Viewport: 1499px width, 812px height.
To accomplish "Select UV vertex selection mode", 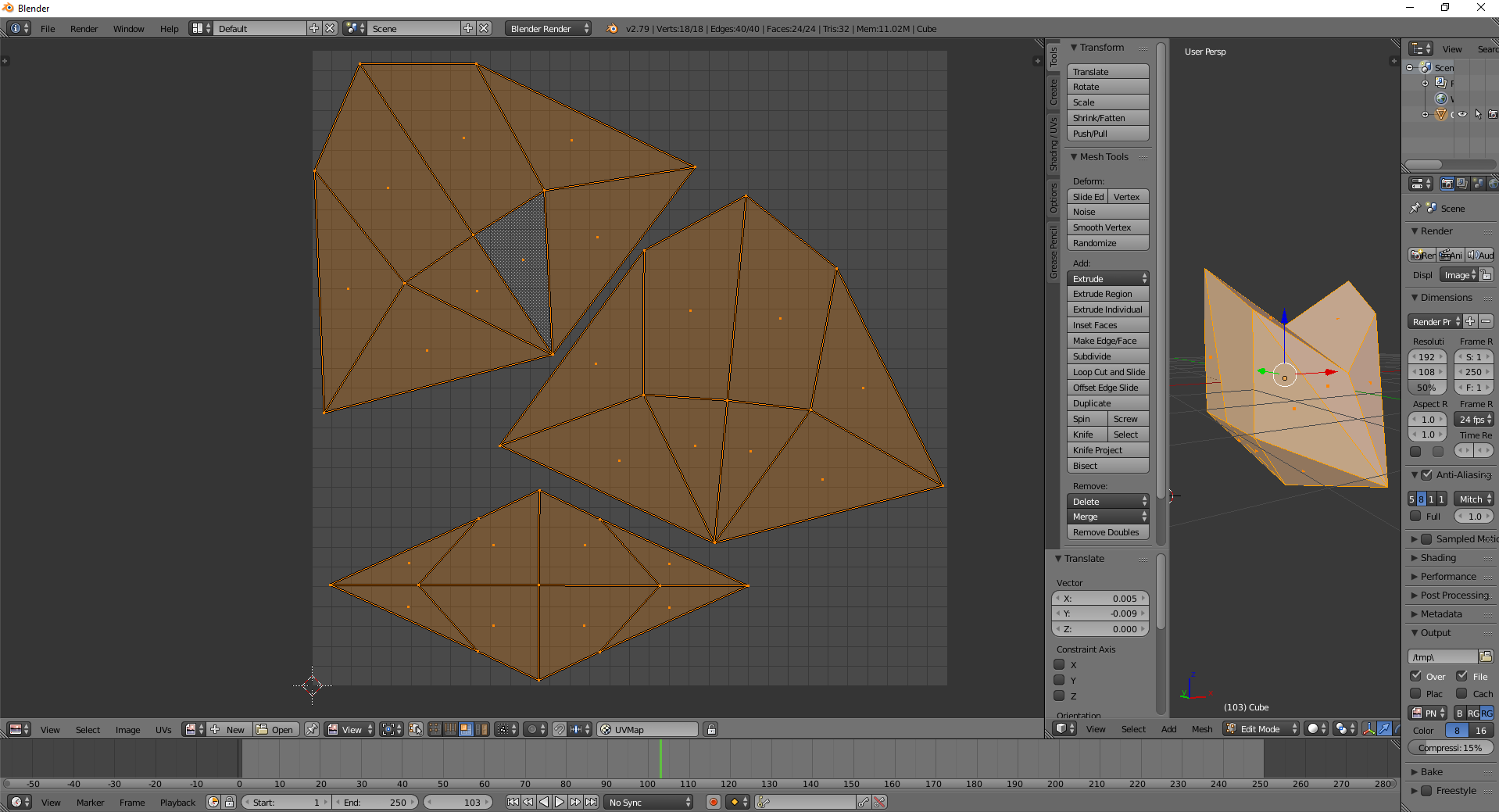I will click(x=436, y=729).
